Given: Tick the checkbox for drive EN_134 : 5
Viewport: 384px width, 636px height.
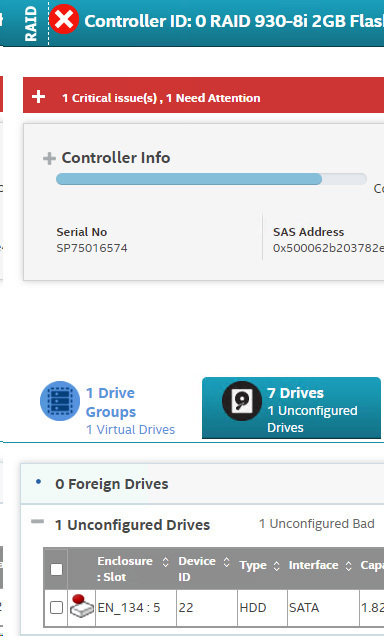Looking at the screenshot, I should coord(56,607).
